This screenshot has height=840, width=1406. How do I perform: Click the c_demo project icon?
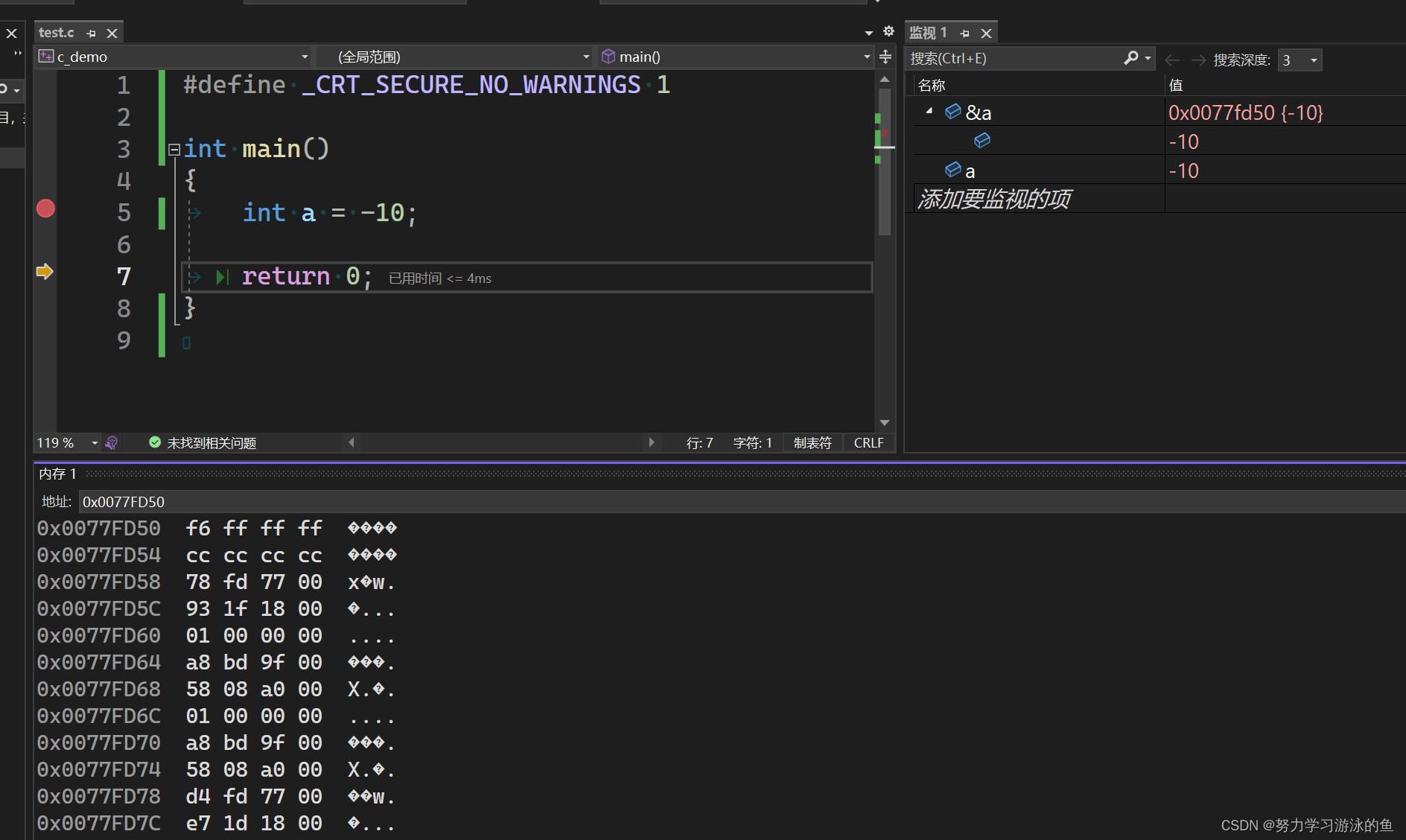tap(46, 56)
